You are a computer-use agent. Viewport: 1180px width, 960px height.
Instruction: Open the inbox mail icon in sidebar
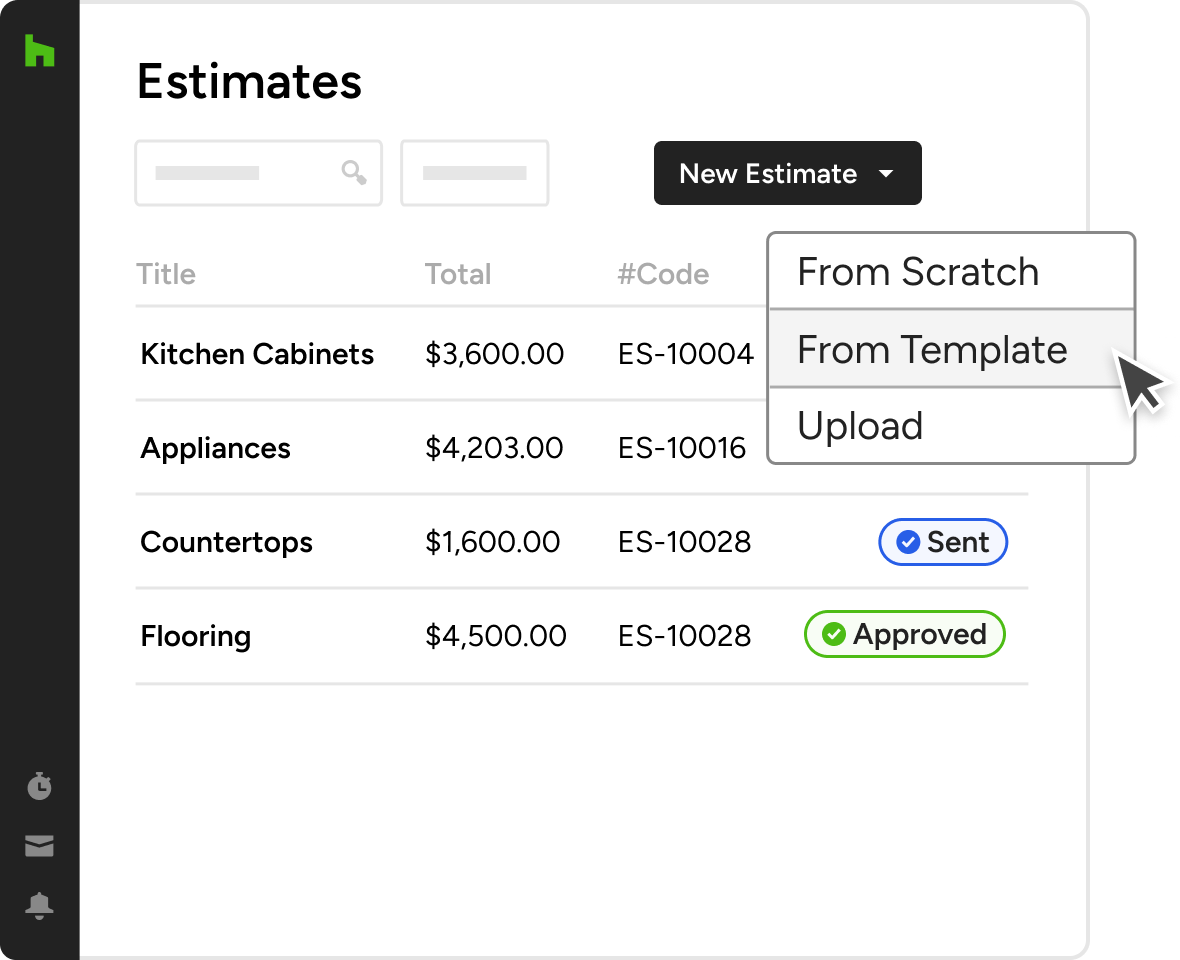[39, 846]
